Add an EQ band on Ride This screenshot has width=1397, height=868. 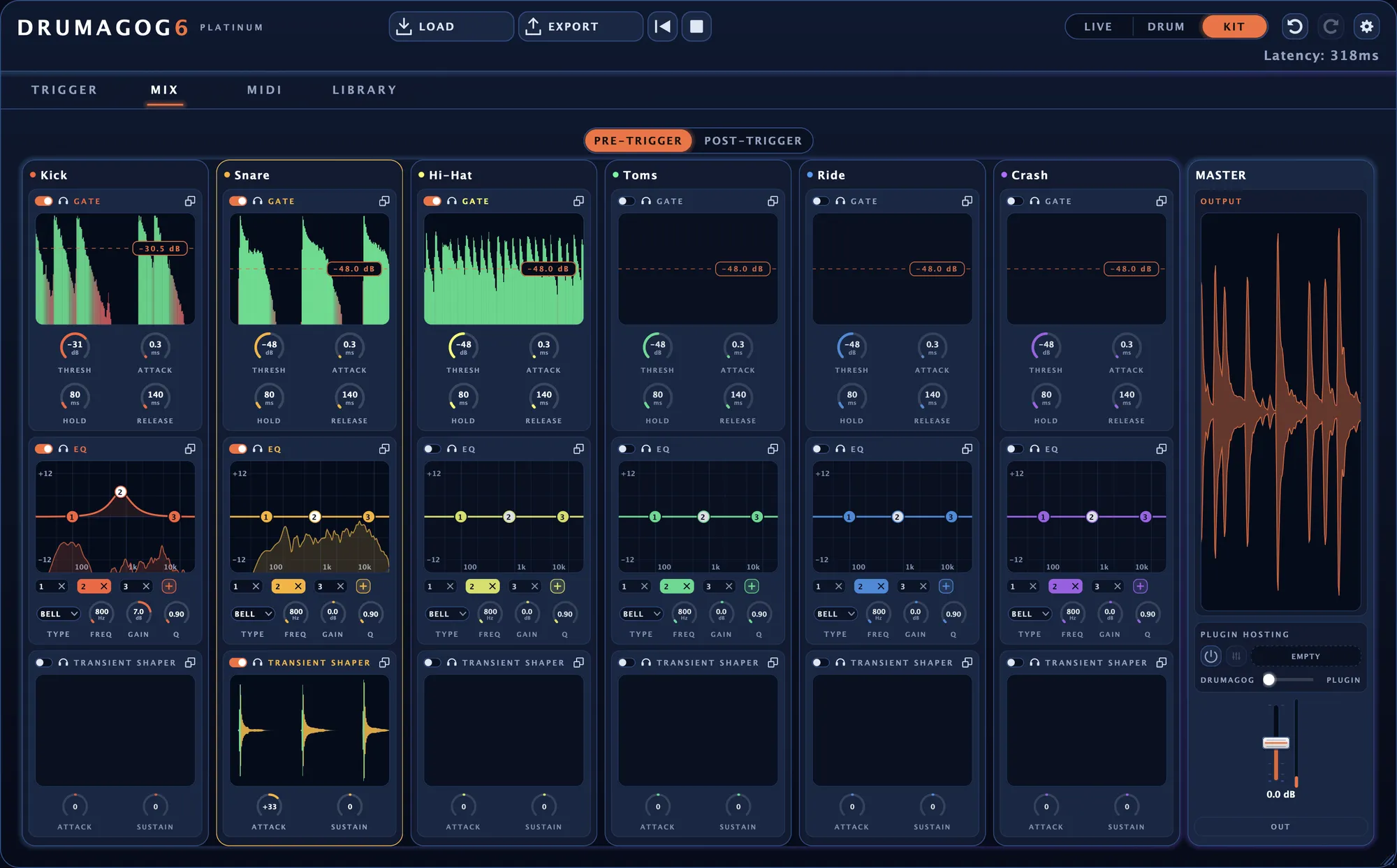946,587
